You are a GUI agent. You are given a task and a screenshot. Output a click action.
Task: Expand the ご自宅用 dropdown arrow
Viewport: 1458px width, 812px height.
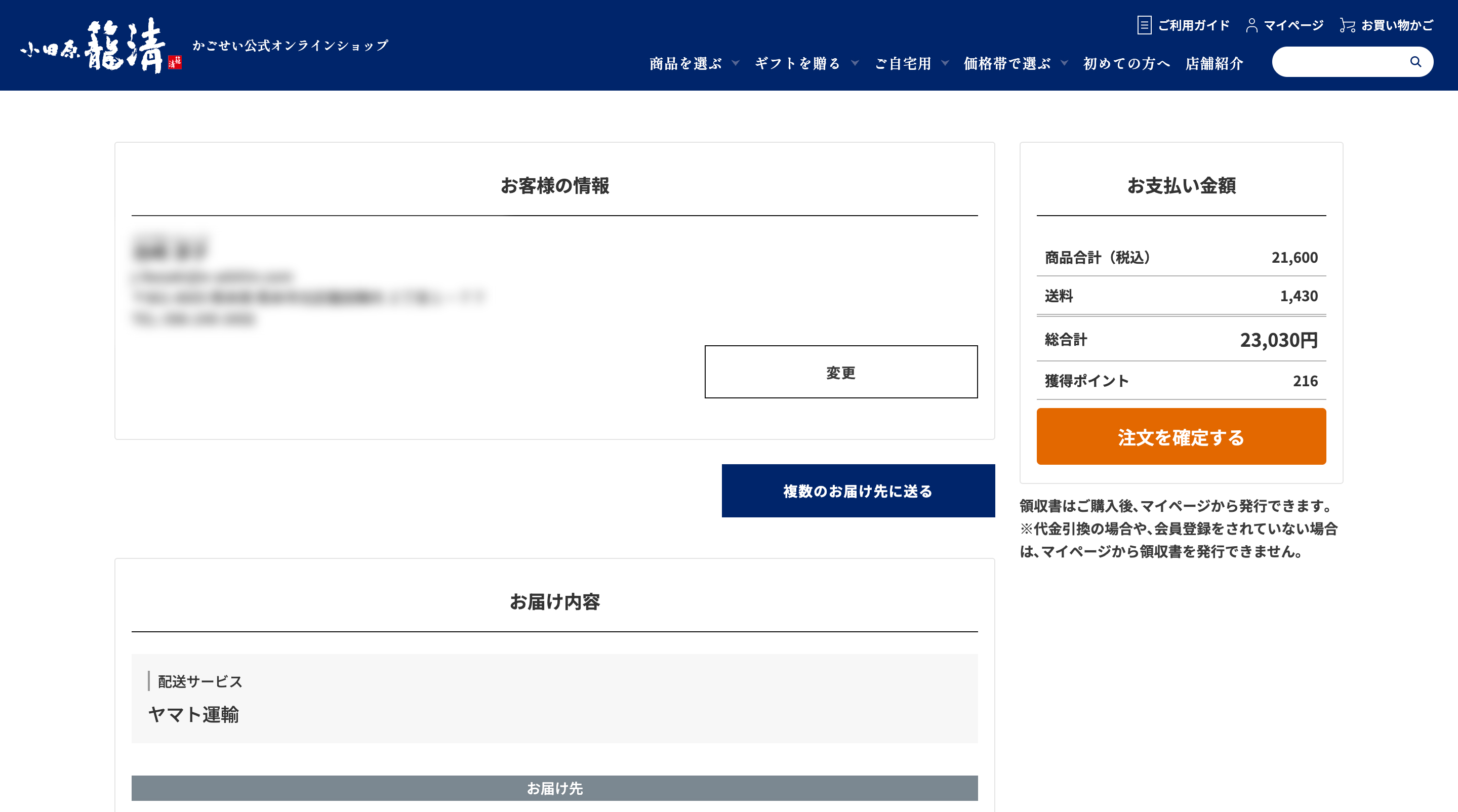click(945, 63)
